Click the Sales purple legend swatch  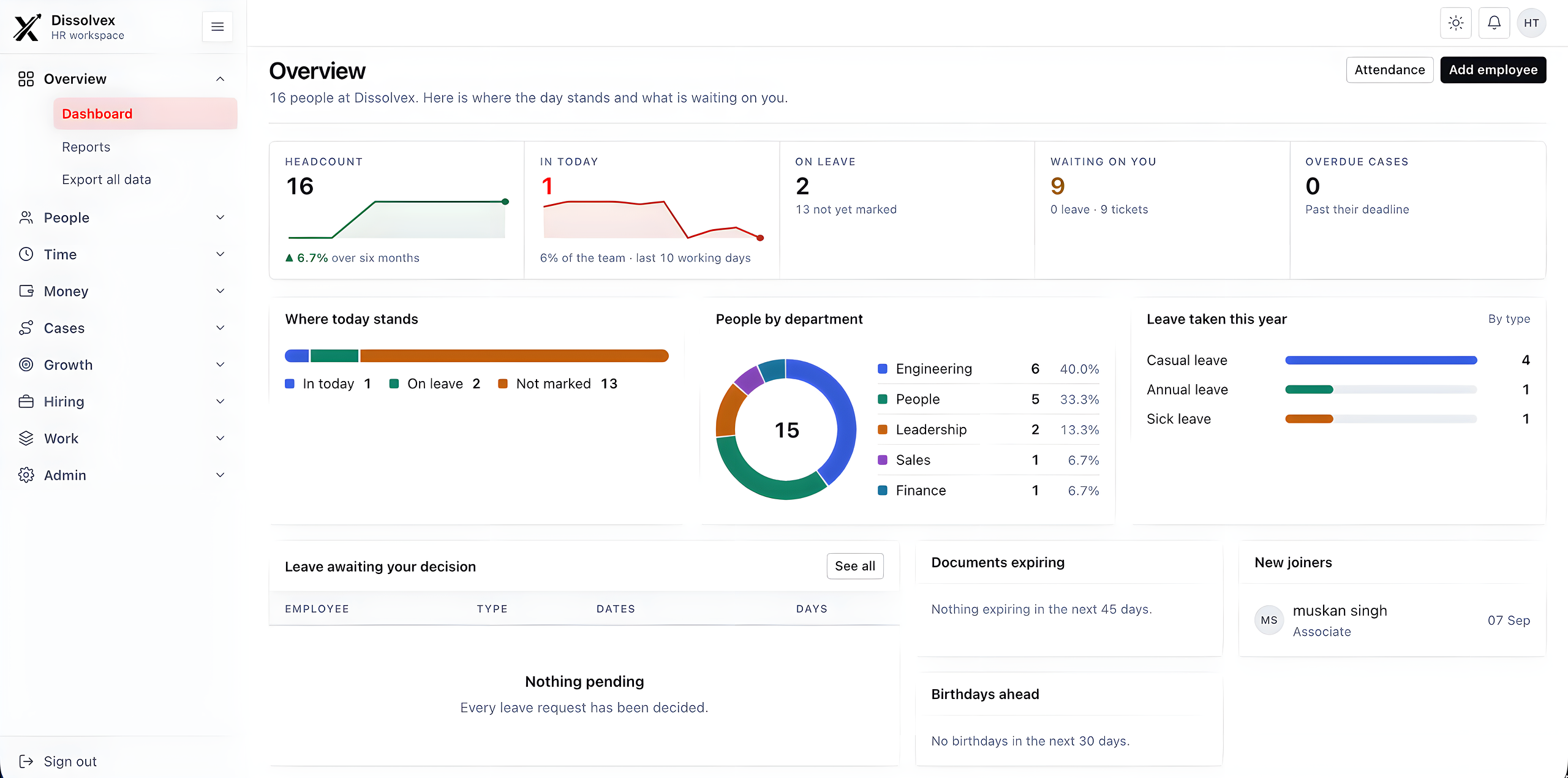883,460
